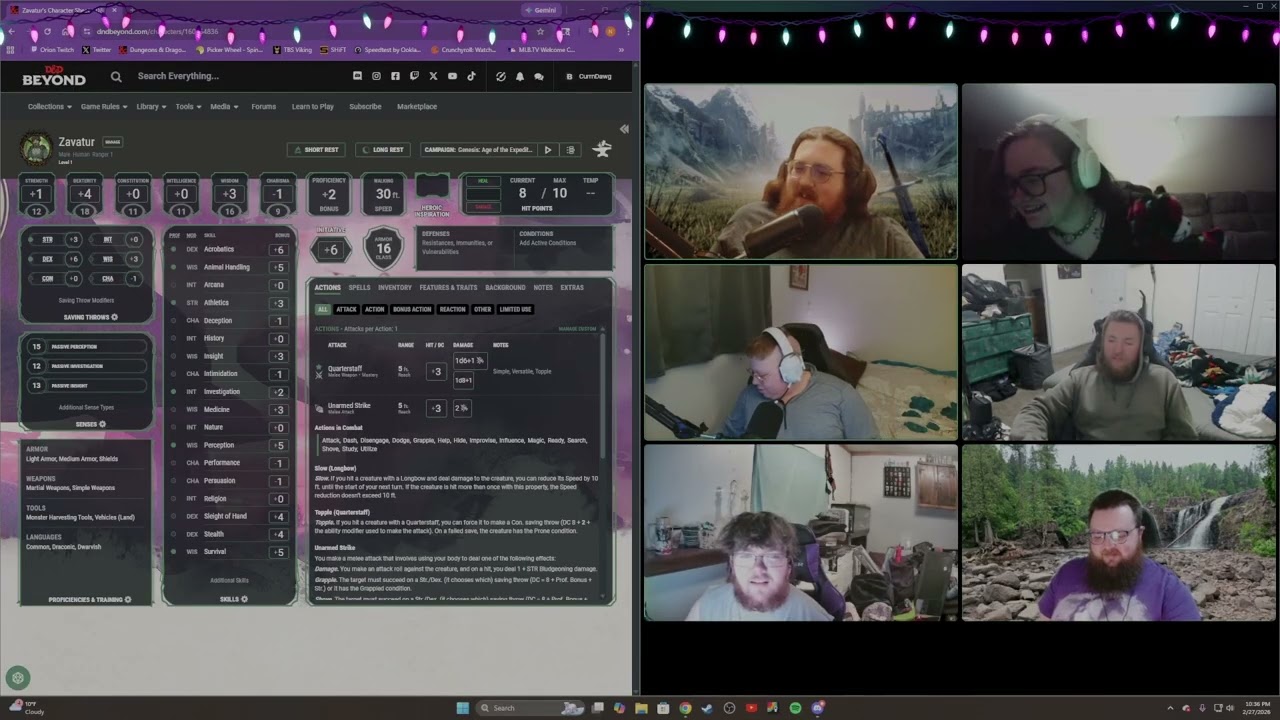The width and height of the screenshot is (1280, 720).
Task: Open the X (Twitter) icon in header
Action: pyautogui.click(x=433, y=76)
